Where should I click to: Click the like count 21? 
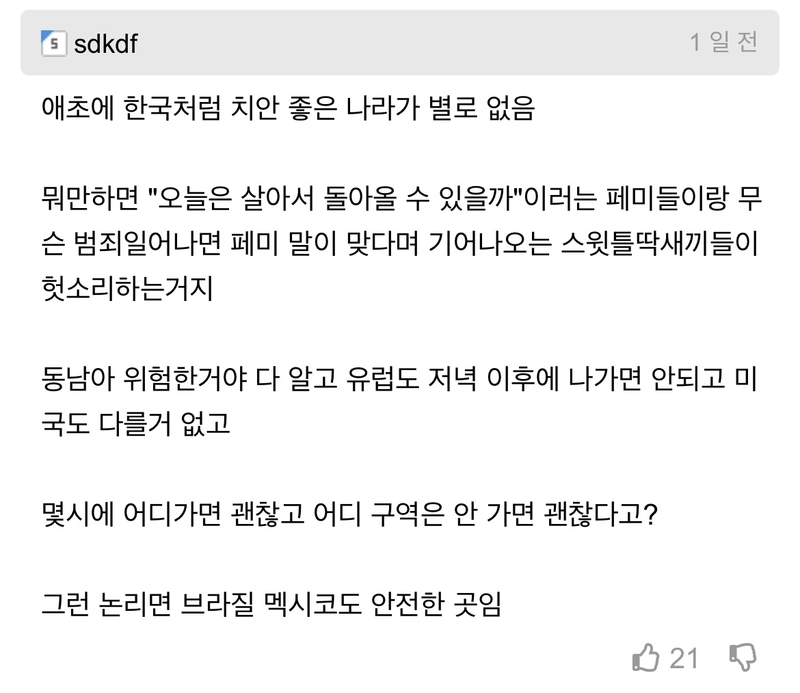(683, 658)
